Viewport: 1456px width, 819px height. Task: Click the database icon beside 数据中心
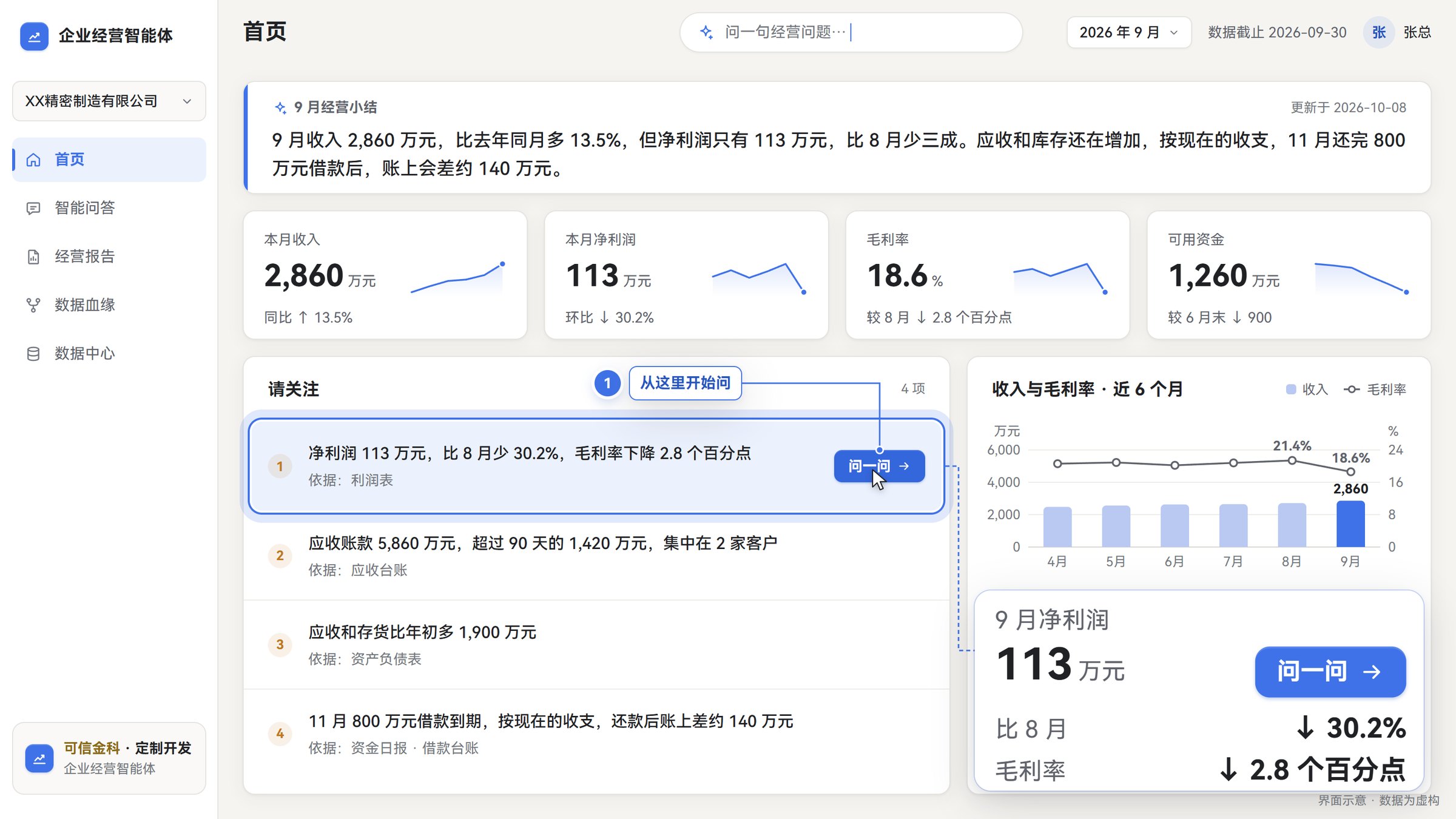(x=33, y=354)
